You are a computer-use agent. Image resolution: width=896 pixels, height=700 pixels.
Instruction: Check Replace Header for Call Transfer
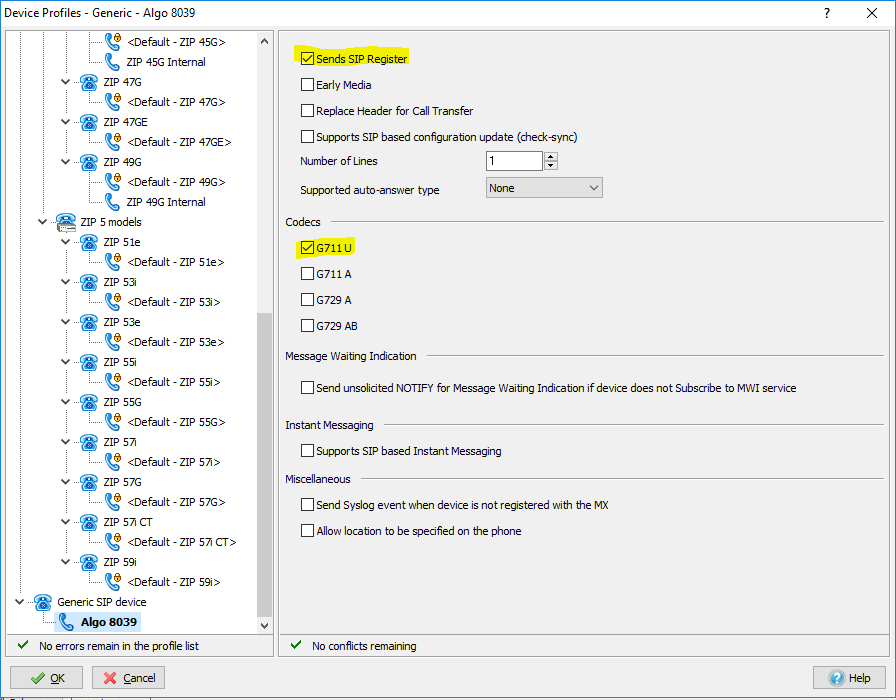tap(307, 110)
